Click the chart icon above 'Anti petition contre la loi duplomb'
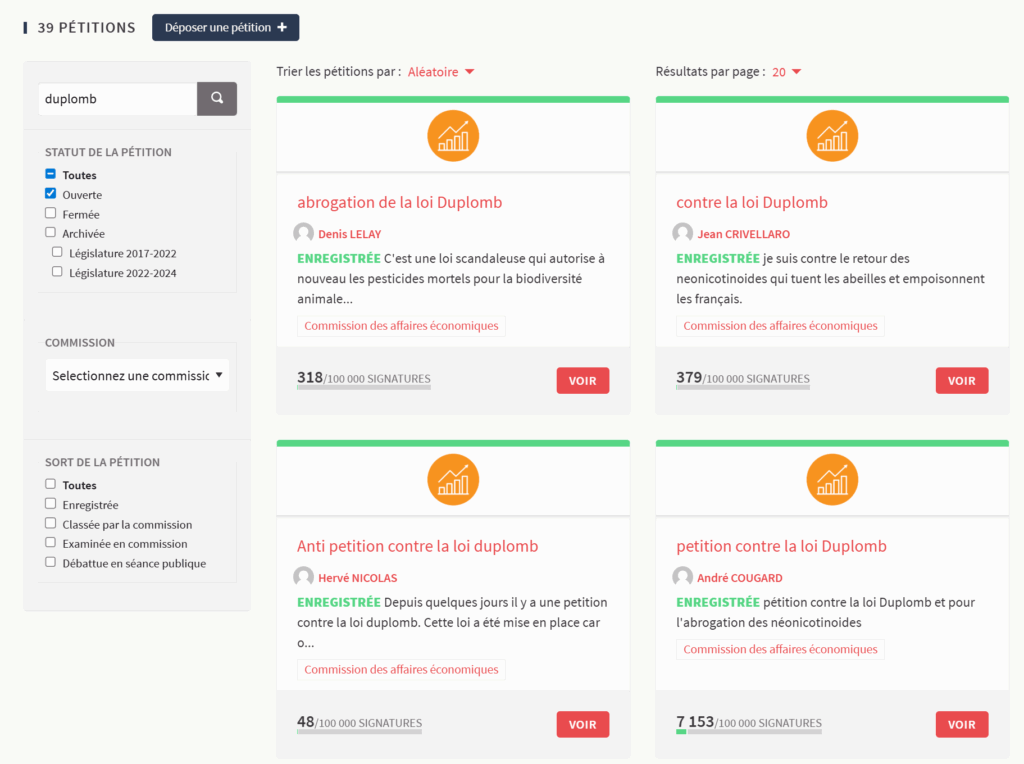 pyautogui.click(x=453, y=480)
